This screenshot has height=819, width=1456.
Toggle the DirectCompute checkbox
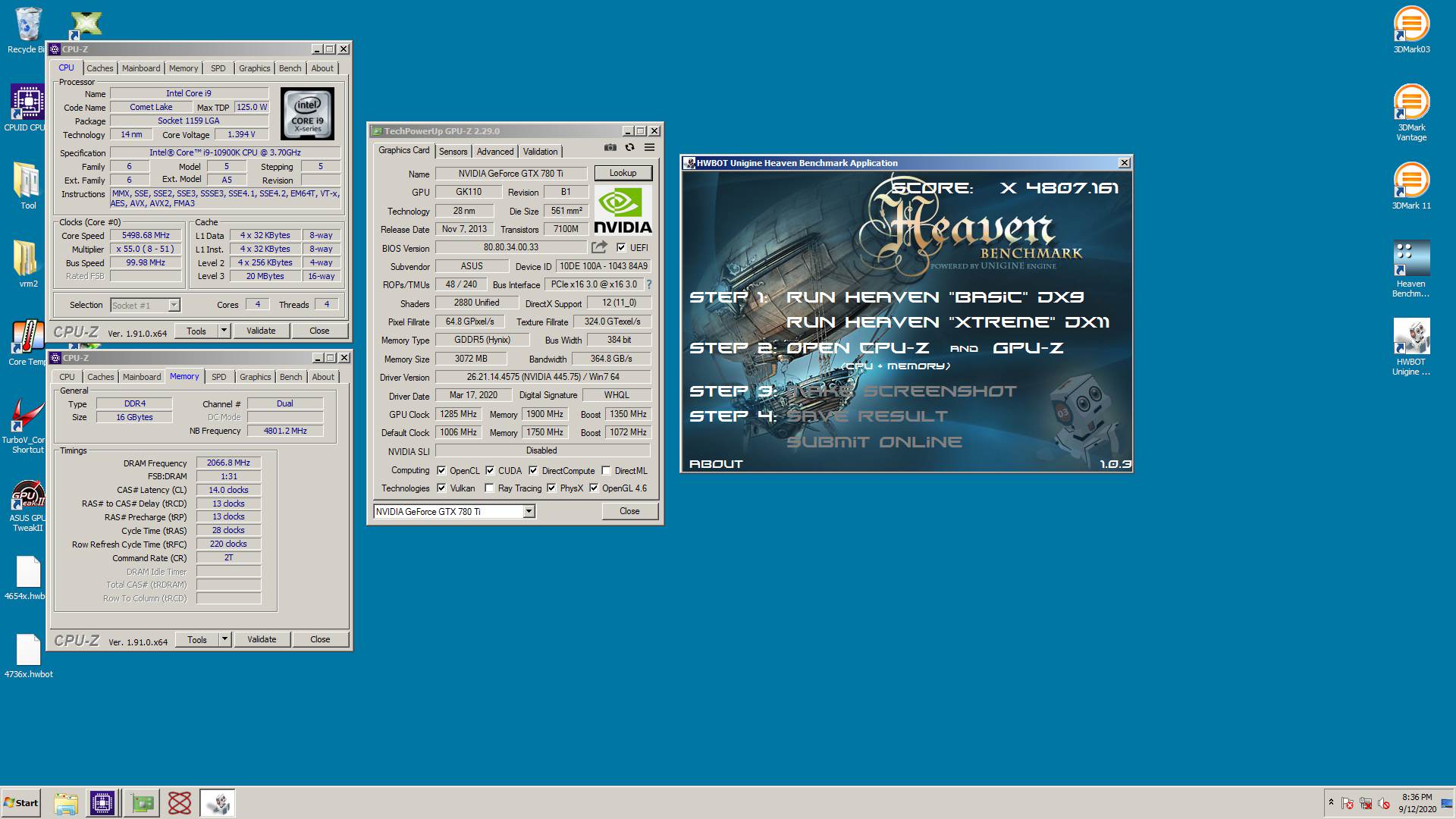(533, 470)
